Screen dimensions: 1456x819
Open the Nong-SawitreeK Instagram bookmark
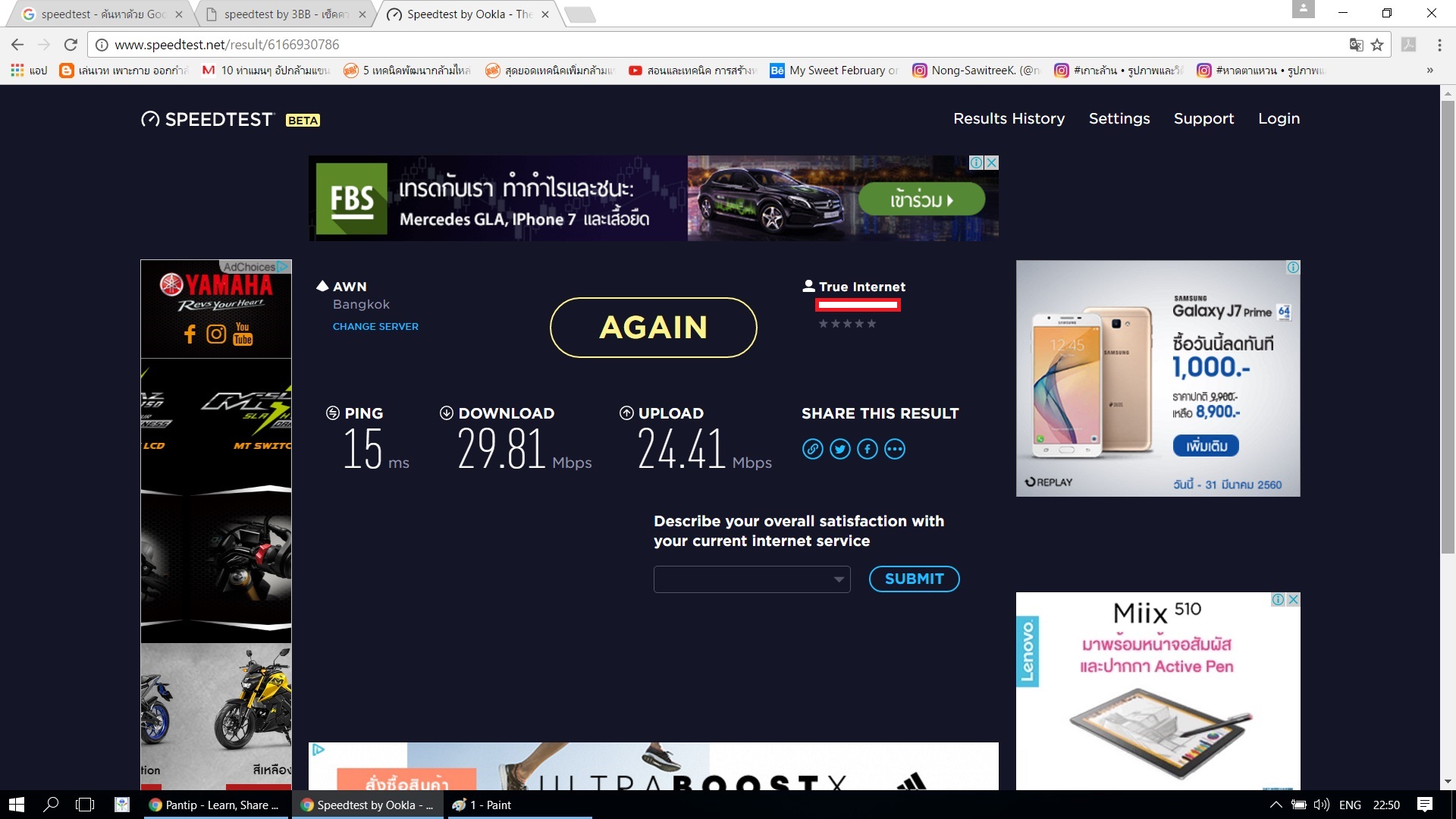click(x=977, y=71)
